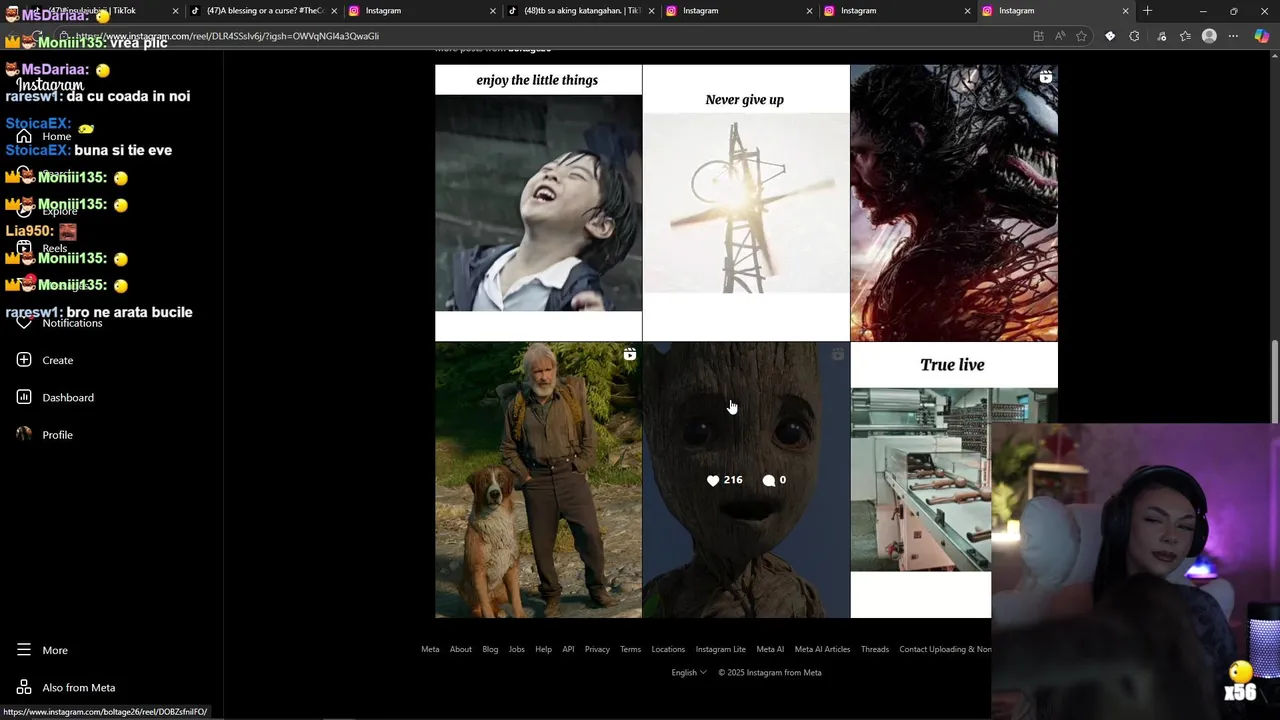Open the browser profile avatar
The width and height of the screenshot is (1280, 720).
(1209, 36)
